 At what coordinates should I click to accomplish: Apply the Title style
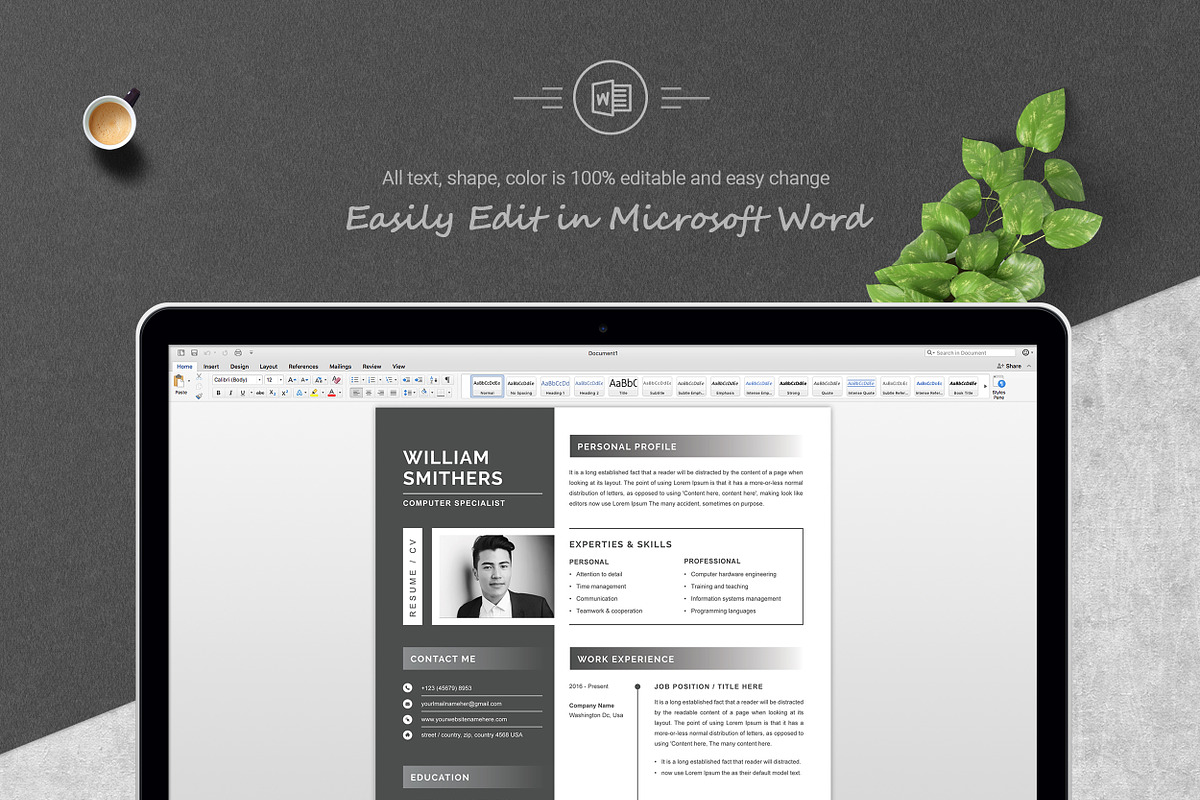623,386
